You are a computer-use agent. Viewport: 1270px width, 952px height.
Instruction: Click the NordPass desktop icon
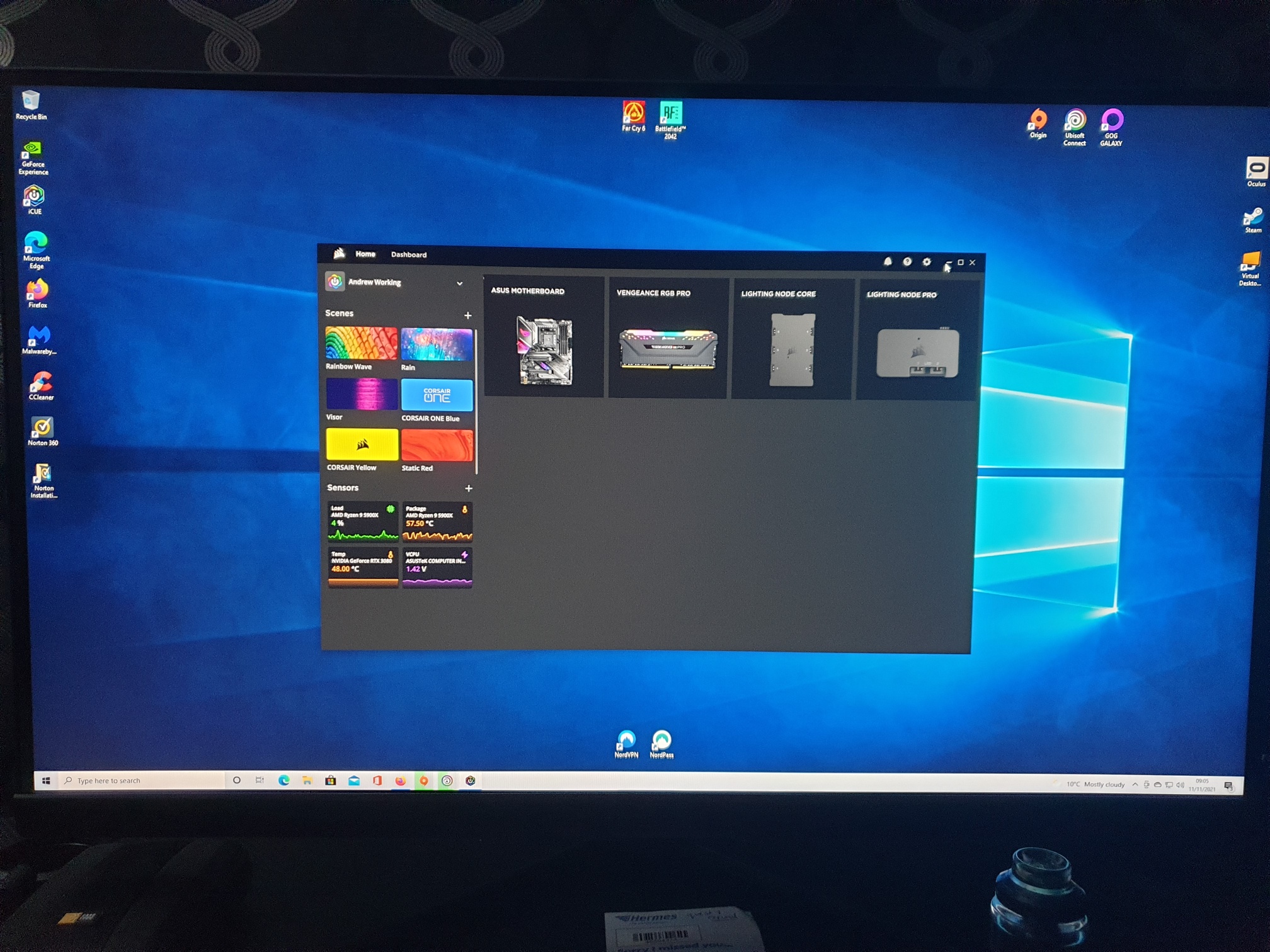coord(661,744)
